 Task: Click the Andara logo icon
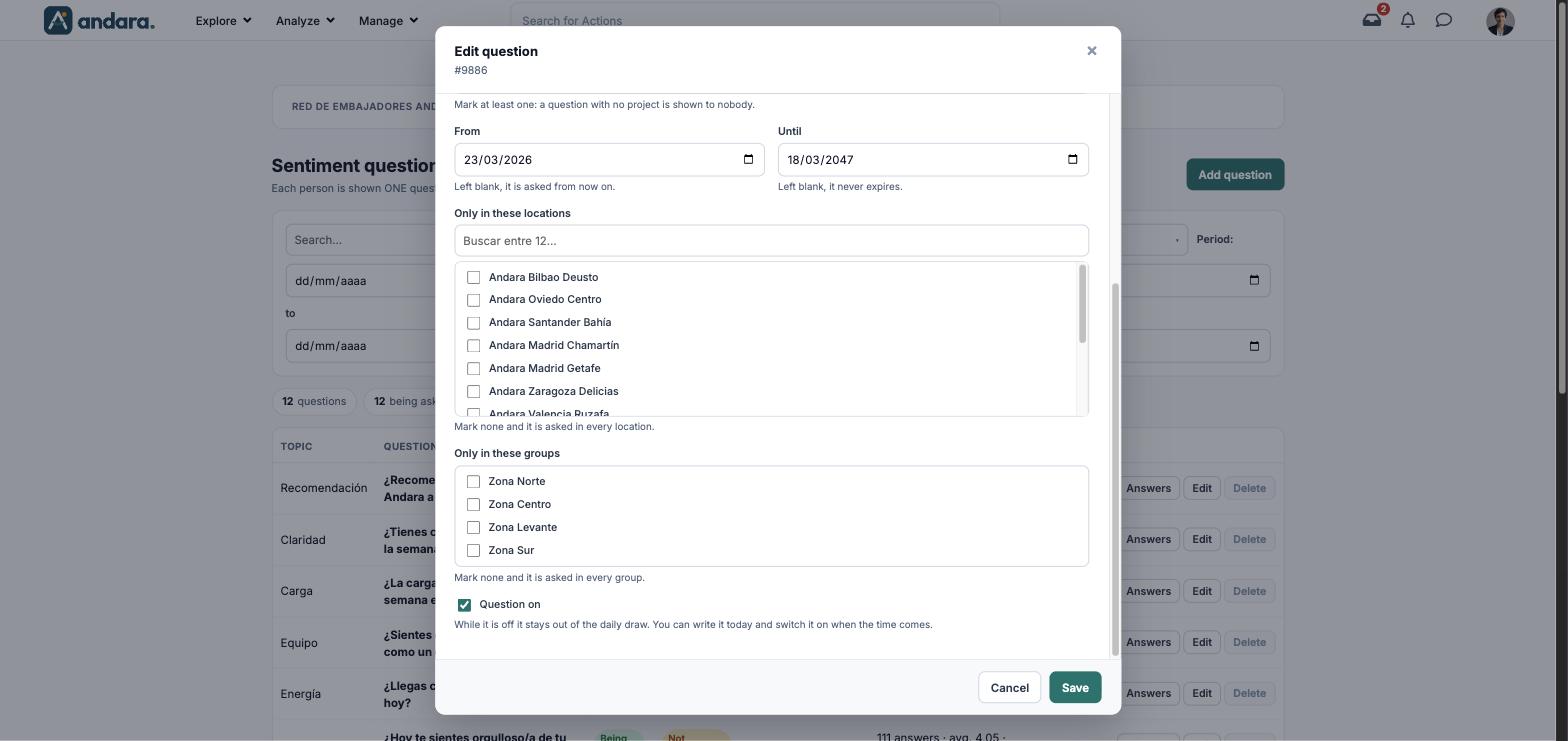point(58,20)
